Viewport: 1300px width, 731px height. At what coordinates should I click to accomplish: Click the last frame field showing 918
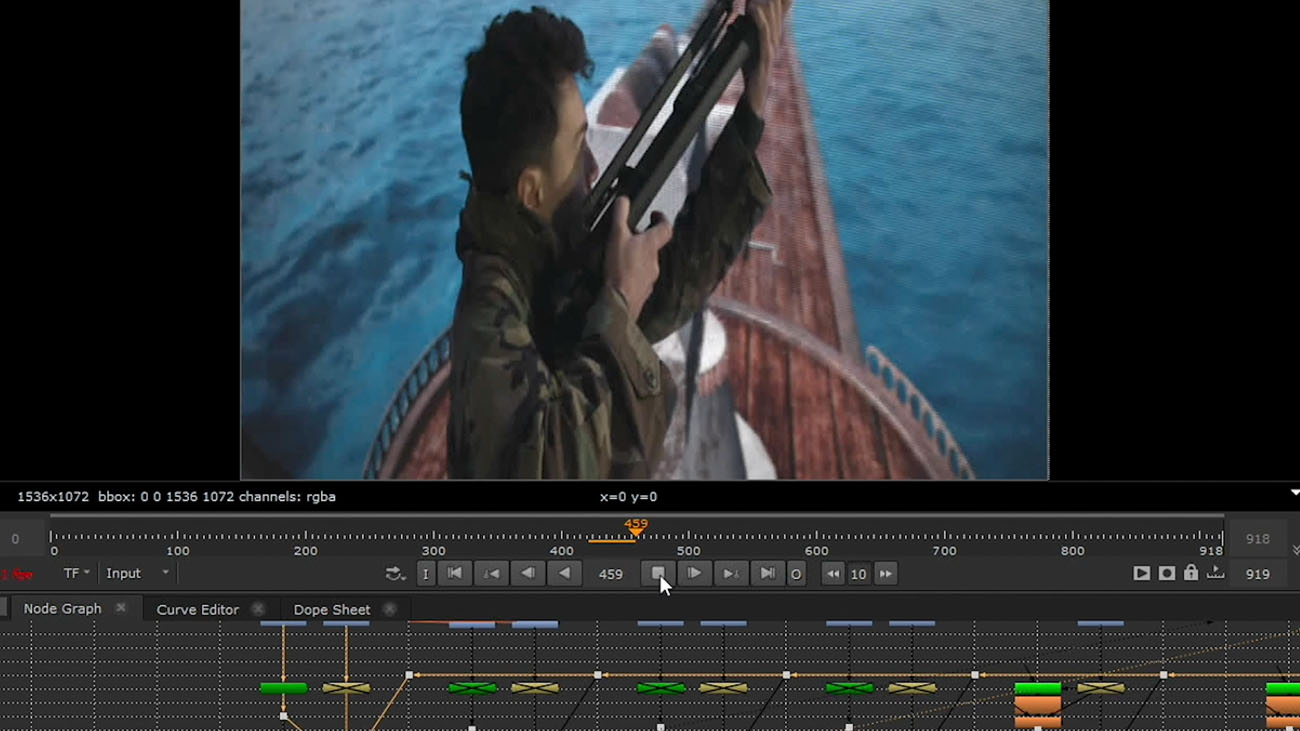pyautogui.click(x=1257, y=539)
